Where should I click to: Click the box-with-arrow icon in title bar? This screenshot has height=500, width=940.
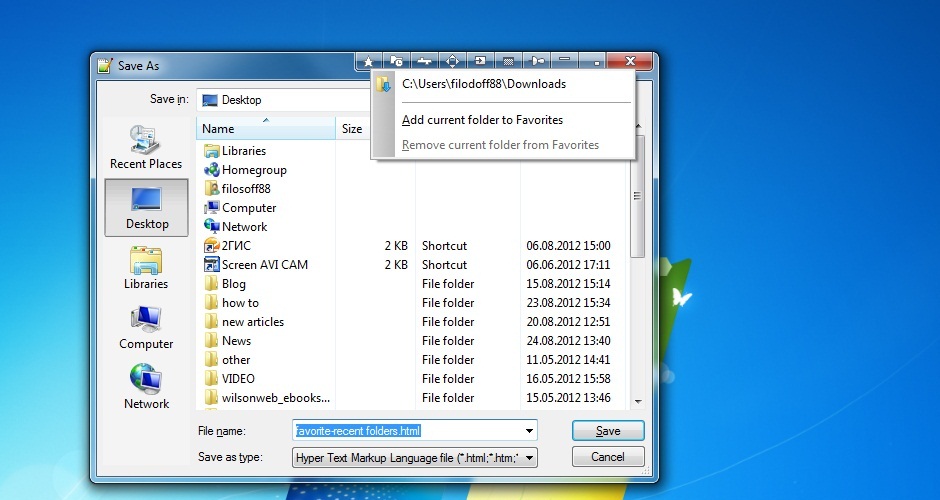point(481,61)
